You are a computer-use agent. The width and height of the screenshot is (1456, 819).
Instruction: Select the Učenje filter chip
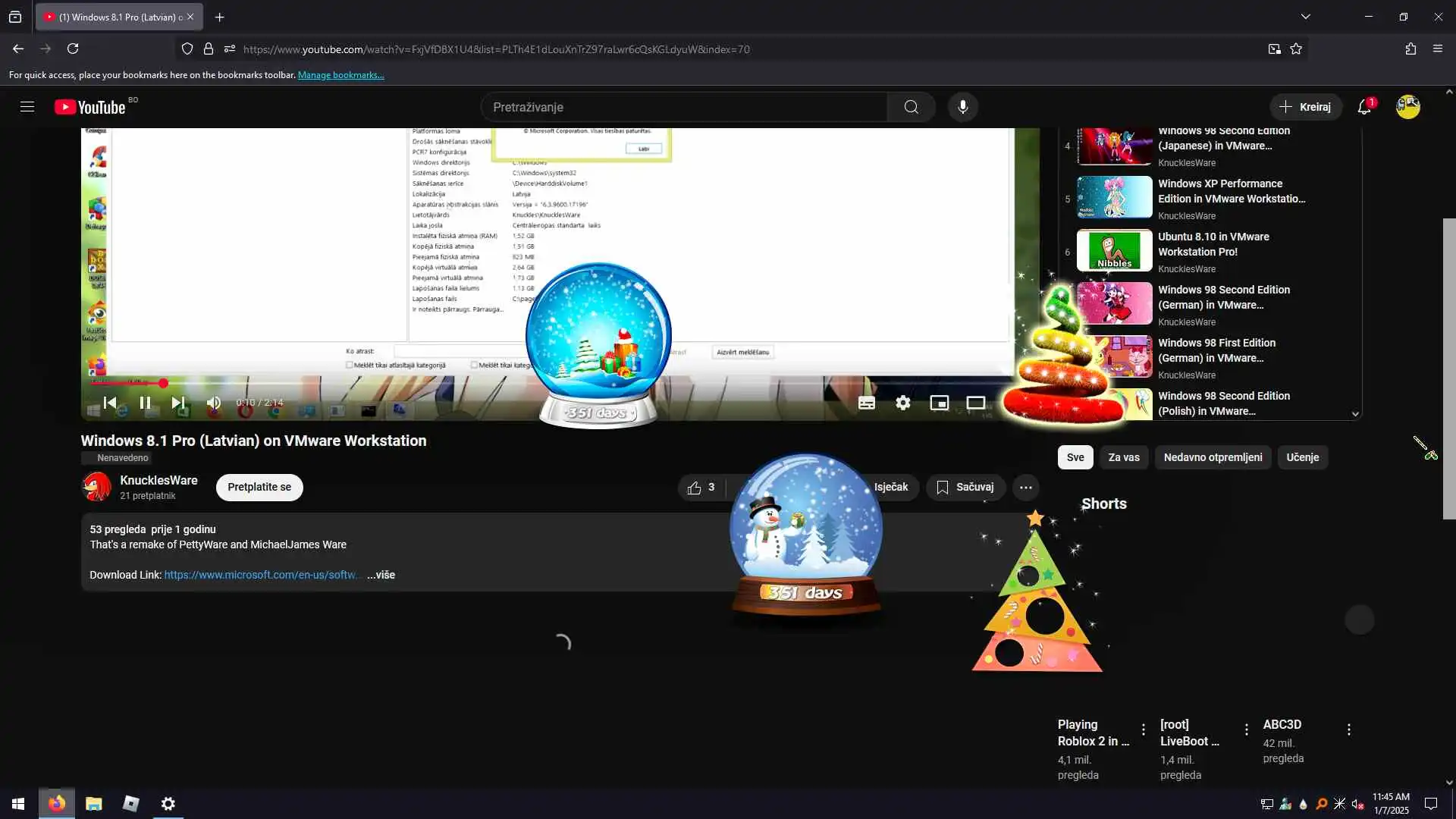tap(1302, 457)
